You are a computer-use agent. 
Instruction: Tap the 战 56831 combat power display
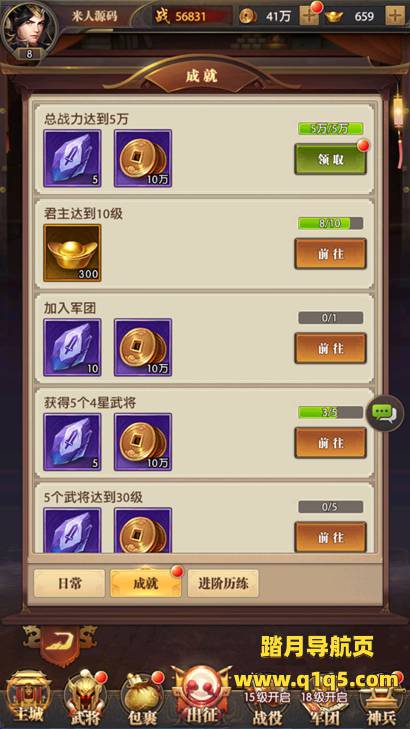pos(192,17)
